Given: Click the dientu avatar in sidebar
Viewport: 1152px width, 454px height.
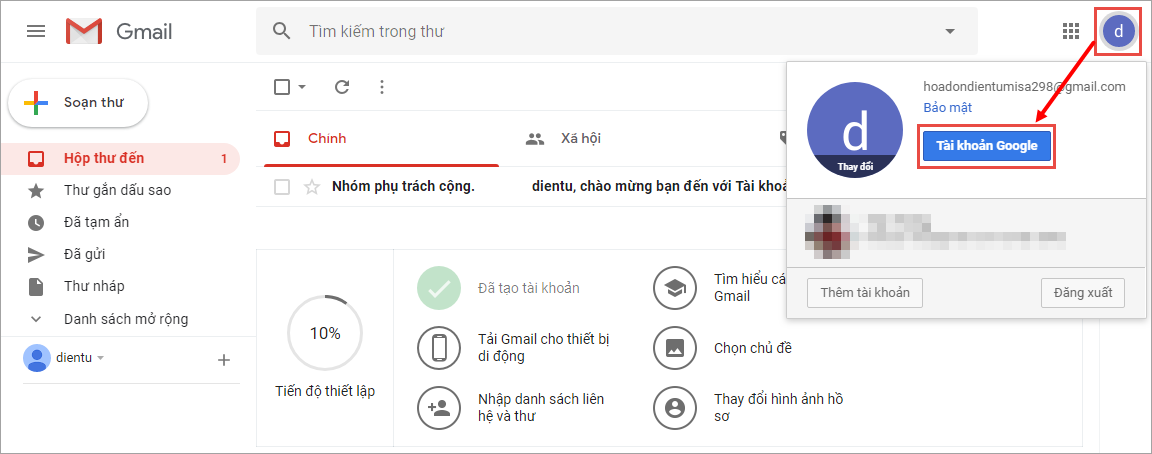Looking at the screenshot, I should 37,358.
